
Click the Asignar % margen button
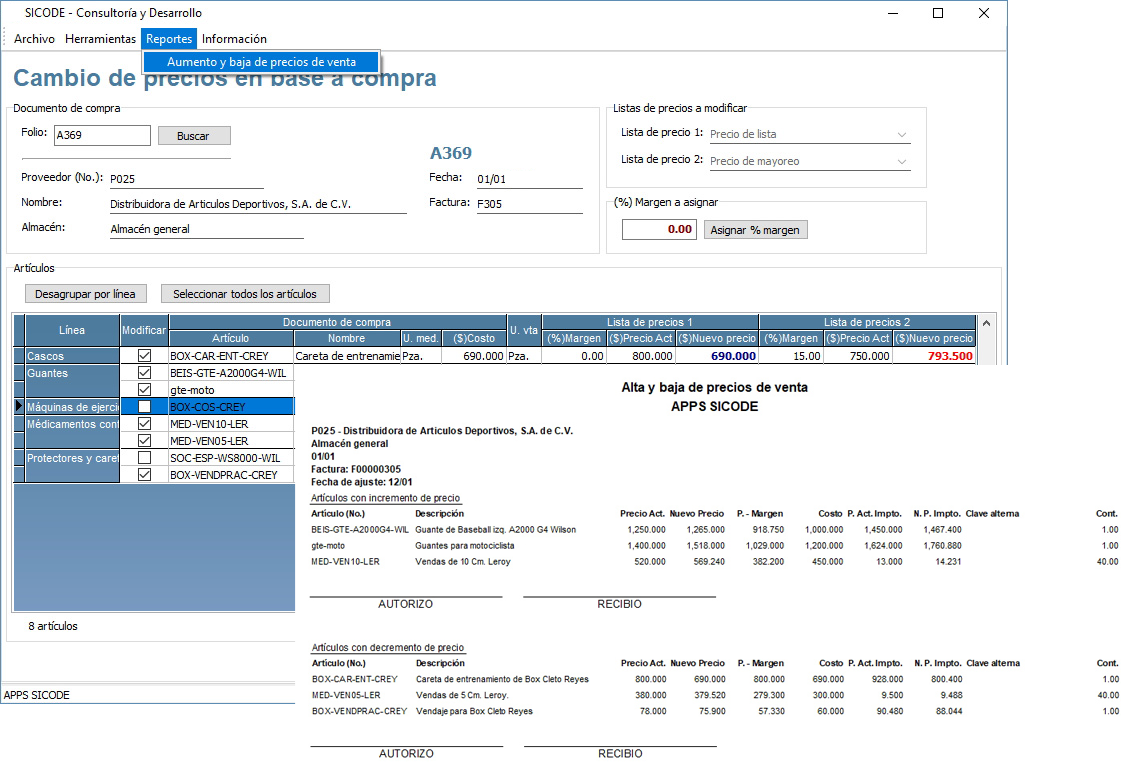[x=755, y=230]
